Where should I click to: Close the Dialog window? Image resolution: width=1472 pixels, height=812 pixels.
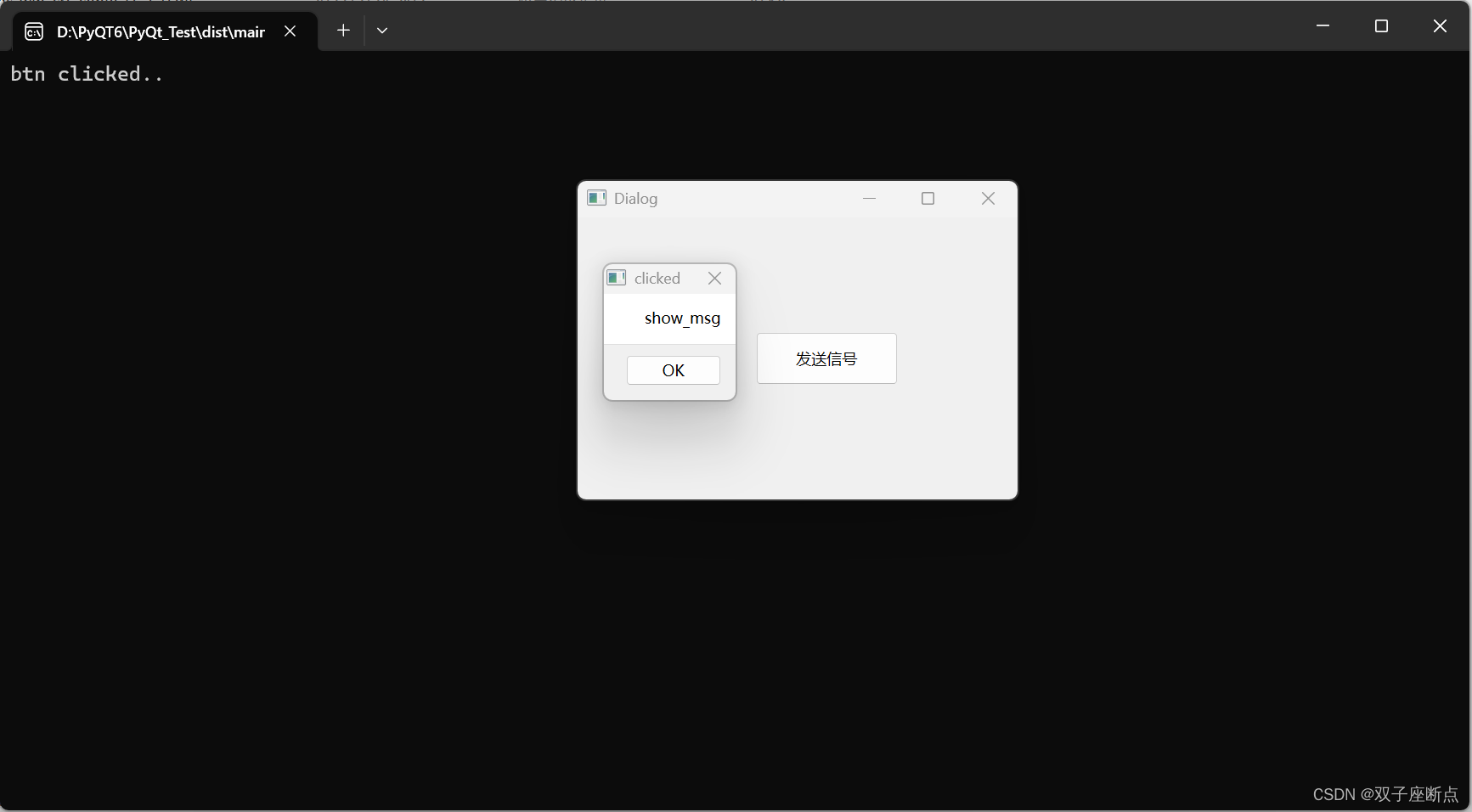[988, 199]
